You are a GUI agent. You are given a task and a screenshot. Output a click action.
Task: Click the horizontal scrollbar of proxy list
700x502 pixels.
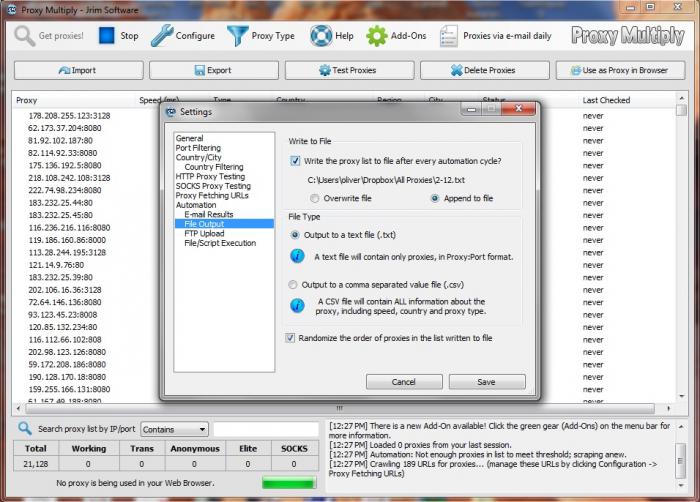click(339, 408)
